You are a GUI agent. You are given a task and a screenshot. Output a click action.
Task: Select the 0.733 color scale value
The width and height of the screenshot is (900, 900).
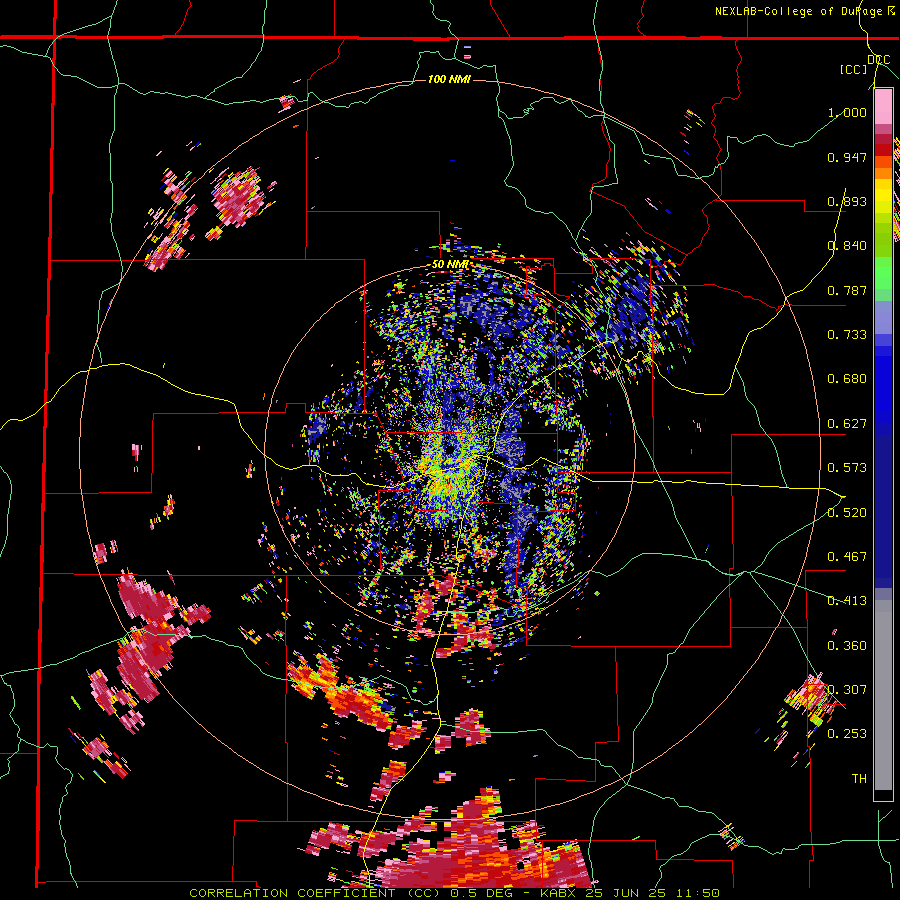(847, 335)
